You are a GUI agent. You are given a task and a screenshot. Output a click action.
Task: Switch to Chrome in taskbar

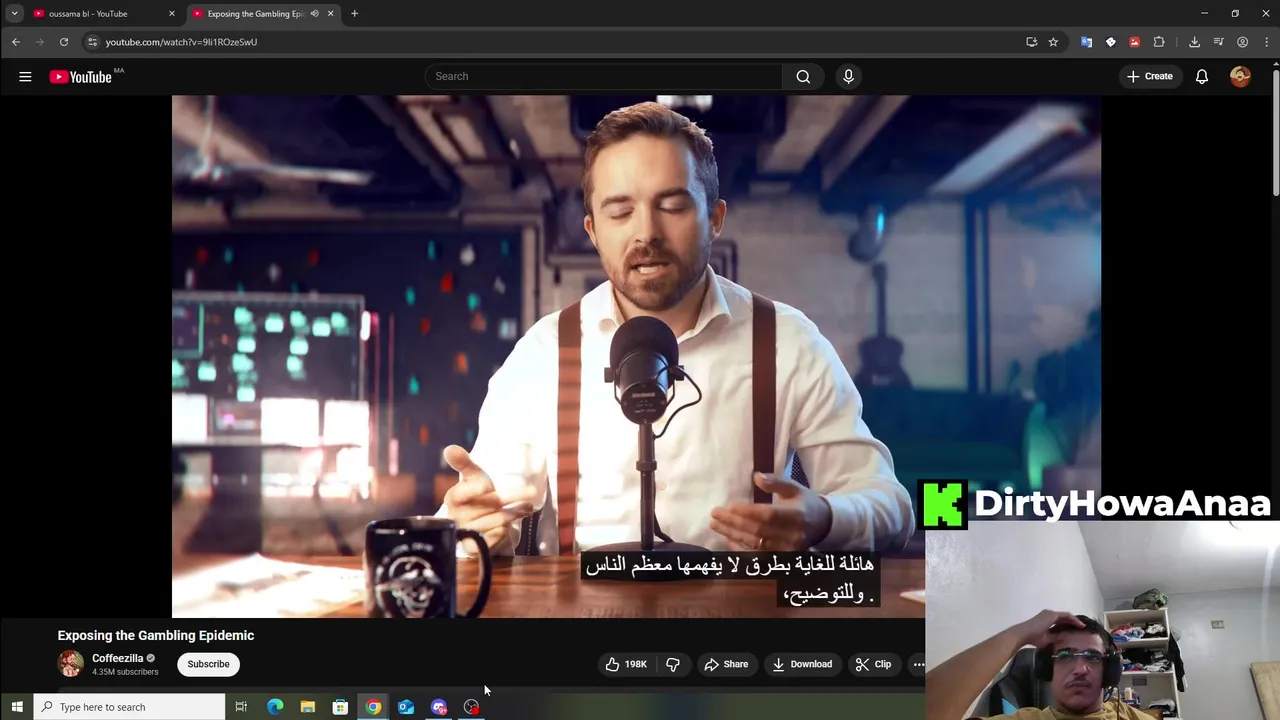pos(373,707)
